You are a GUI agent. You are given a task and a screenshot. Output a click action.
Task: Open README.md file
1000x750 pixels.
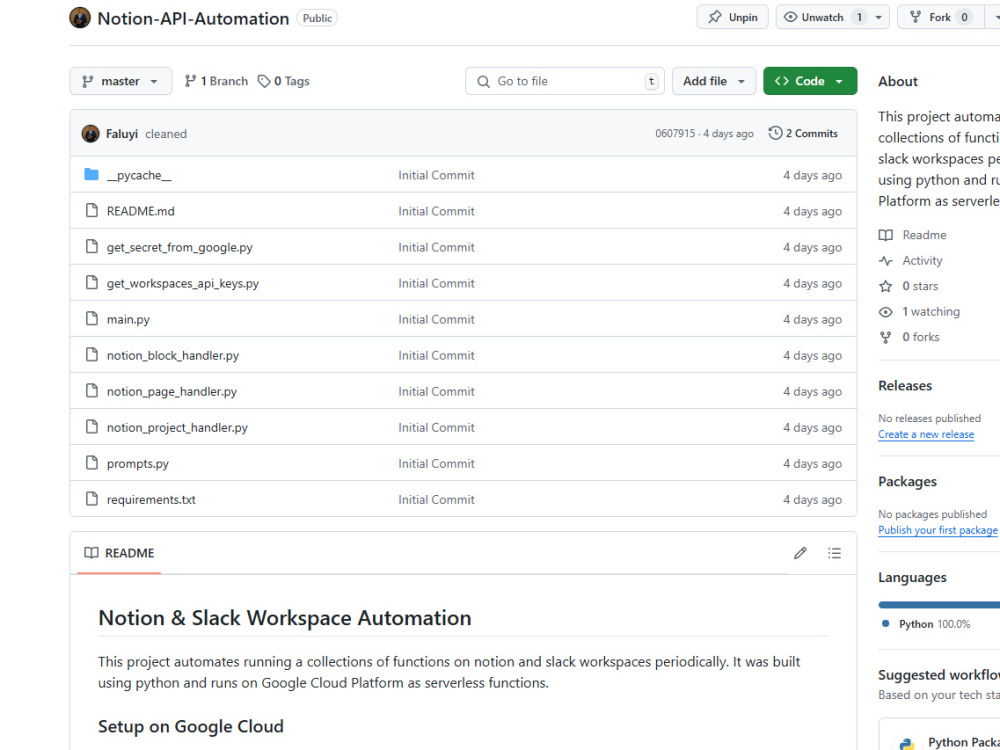point(140,211)
